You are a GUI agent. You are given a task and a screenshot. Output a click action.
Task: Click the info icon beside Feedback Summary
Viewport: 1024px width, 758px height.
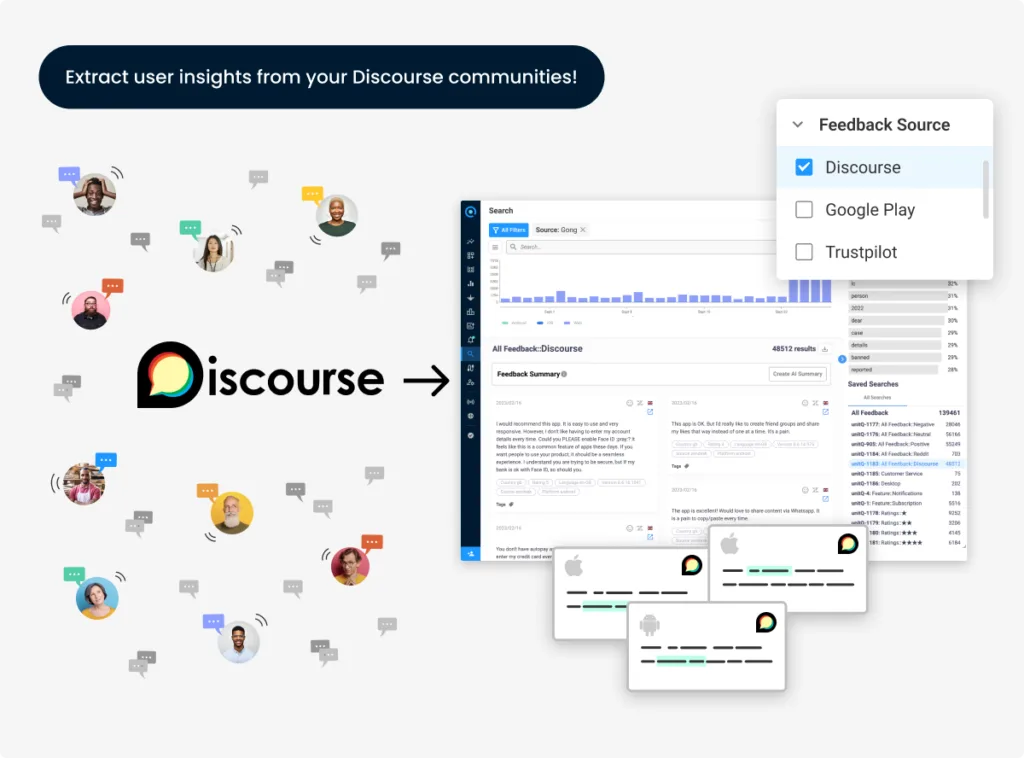click(x=564, y=374)
